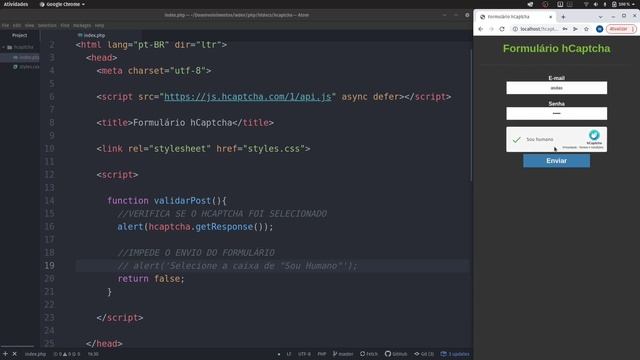Go forward in the Chrome window
640x360 pixels.
pos(491,29)
